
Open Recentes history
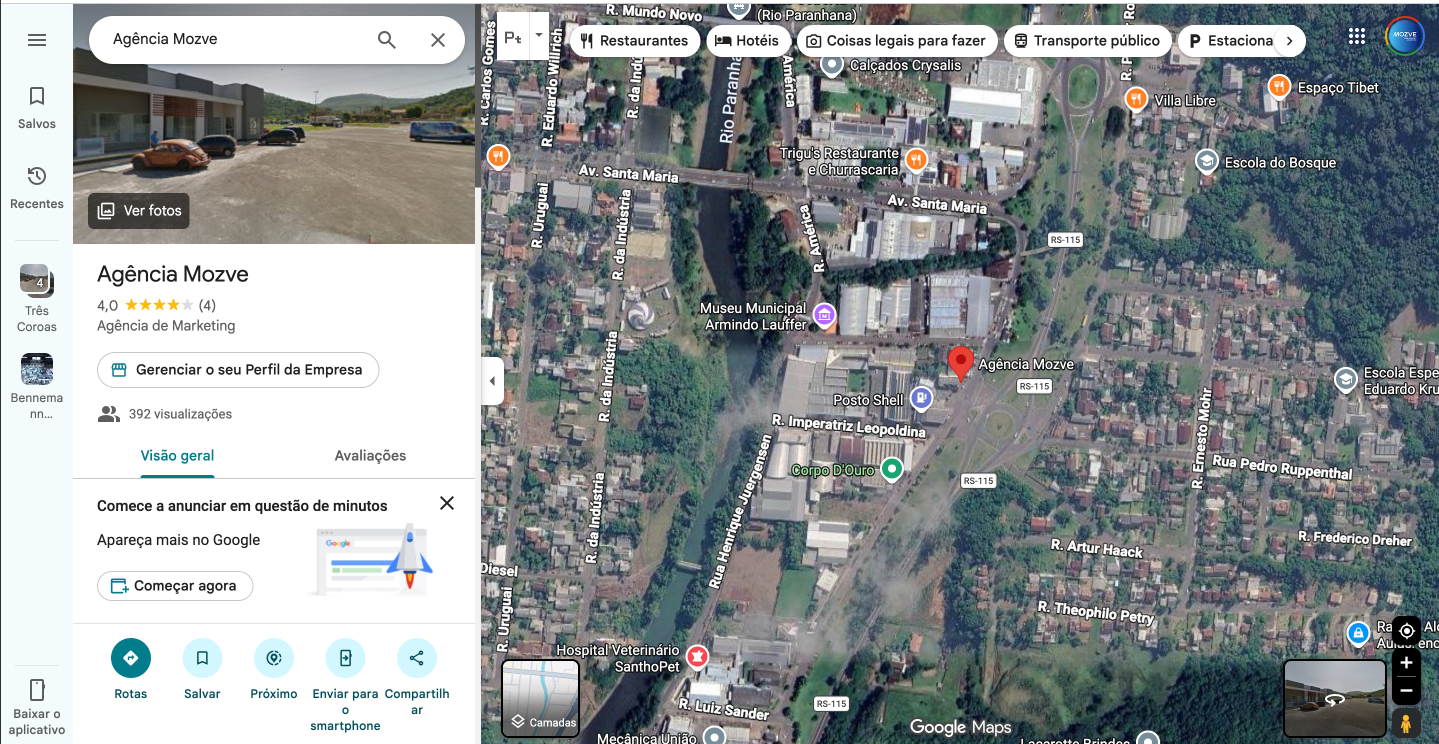click(x=37, y=188)
